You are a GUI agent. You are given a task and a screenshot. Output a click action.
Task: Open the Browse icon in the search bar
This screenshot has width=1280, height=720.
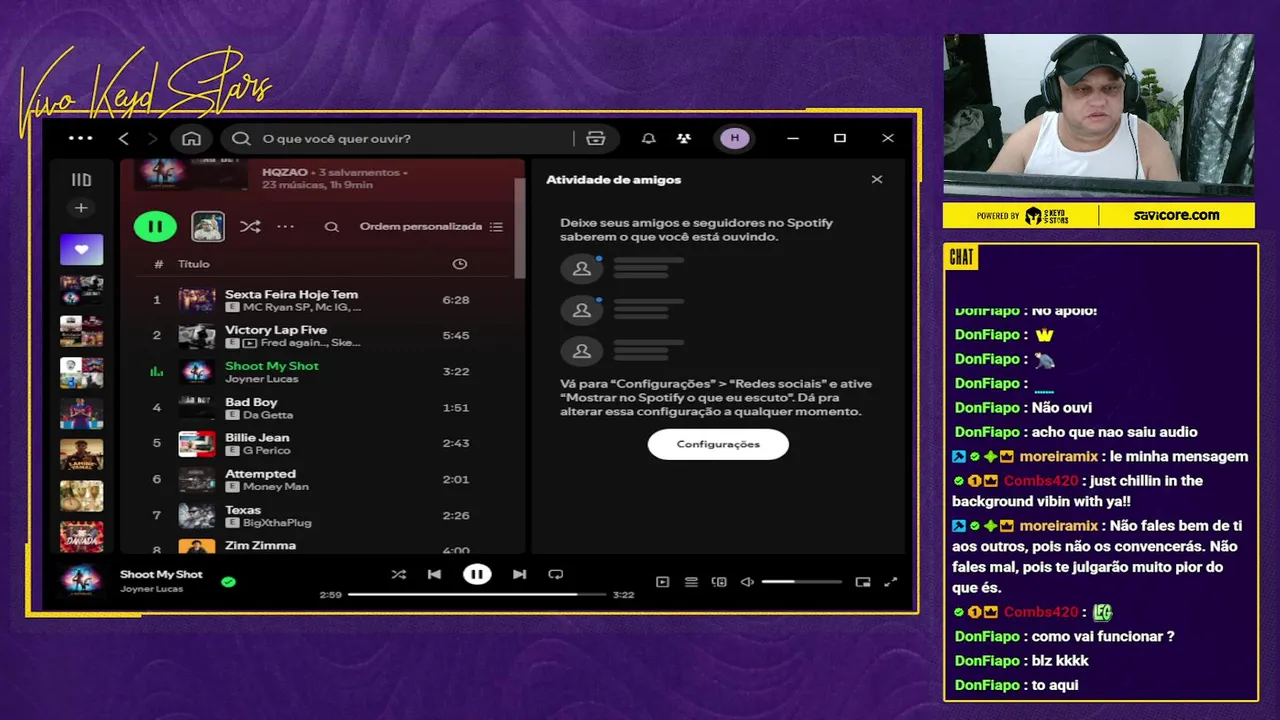596,138
